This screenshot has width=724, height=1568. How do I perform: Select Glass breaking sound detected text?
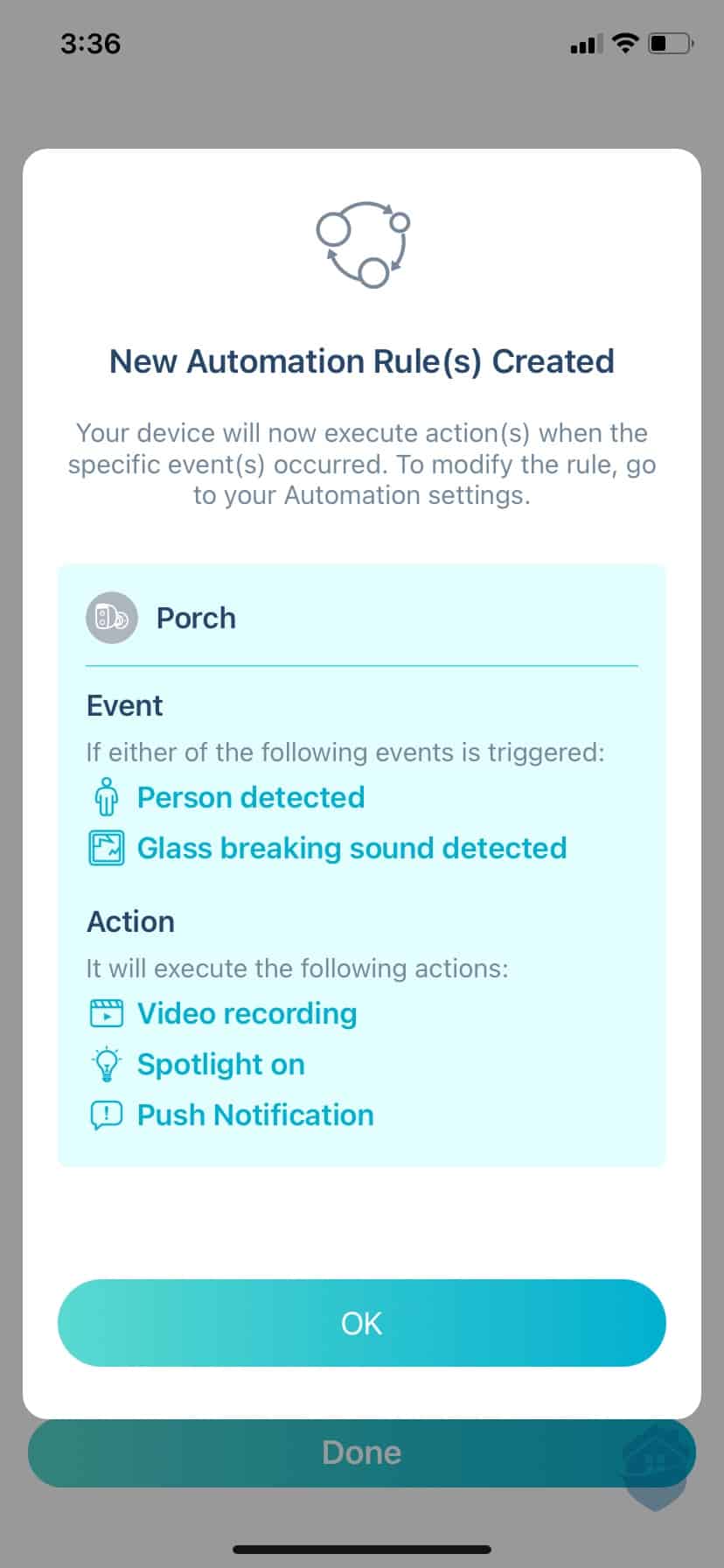[x=352, y=848]
